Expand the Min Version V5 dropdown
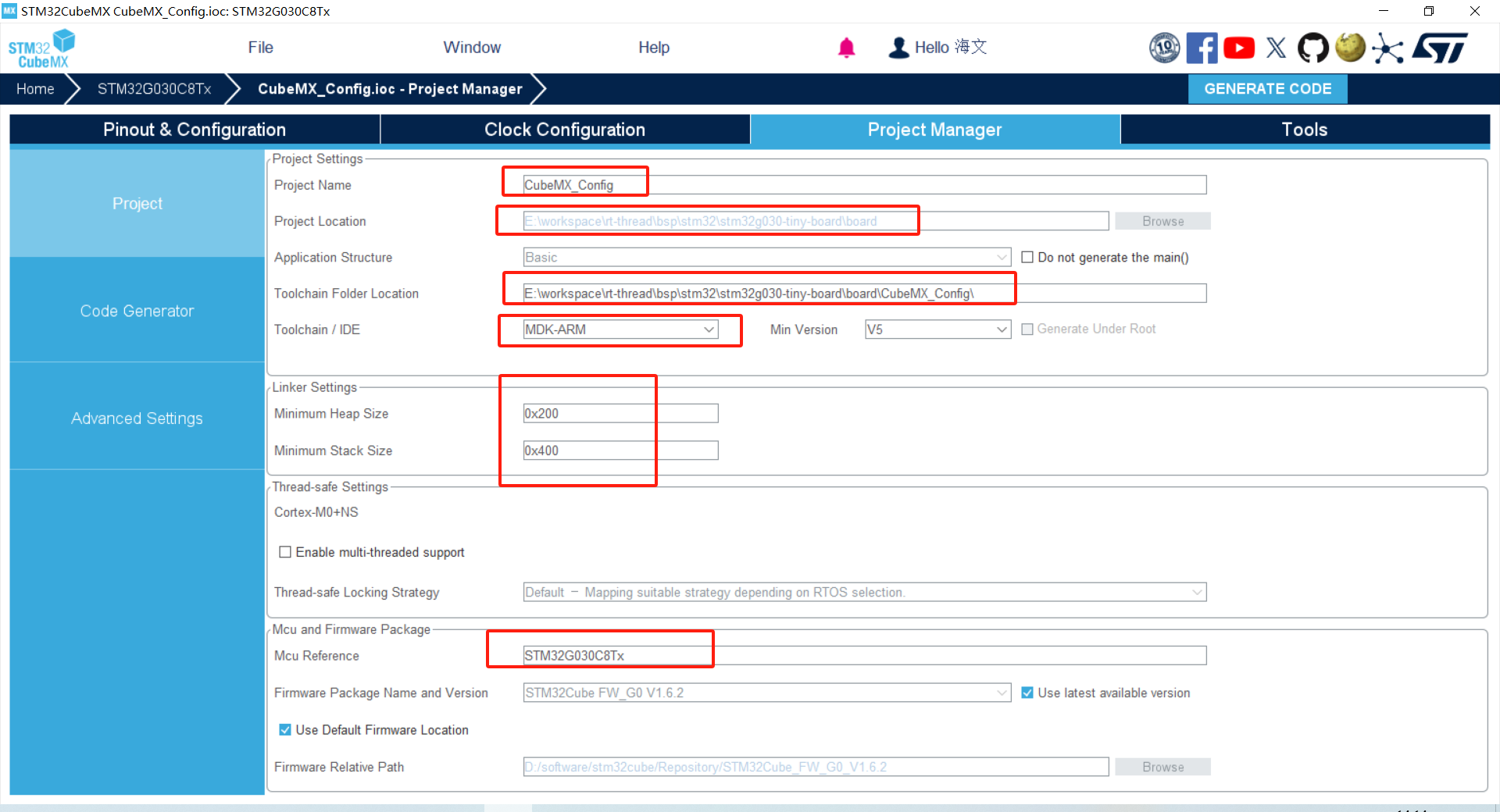The width and height of the screenshot is (1500, 812). click(937, 329)
